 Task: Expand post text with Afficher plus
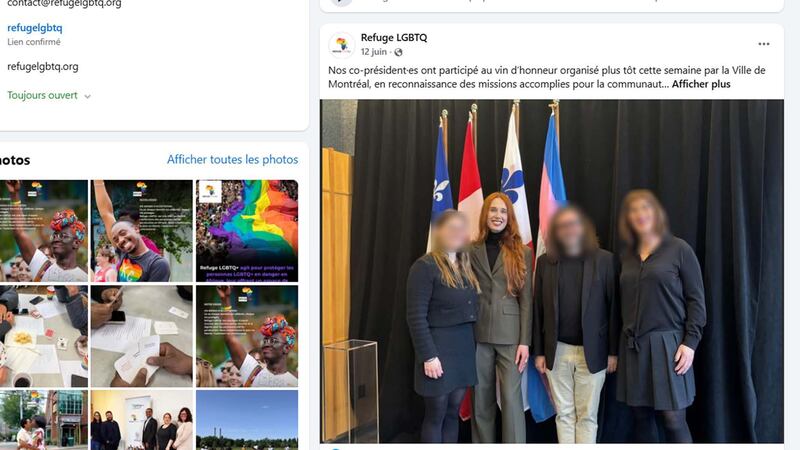pos(701,84)
